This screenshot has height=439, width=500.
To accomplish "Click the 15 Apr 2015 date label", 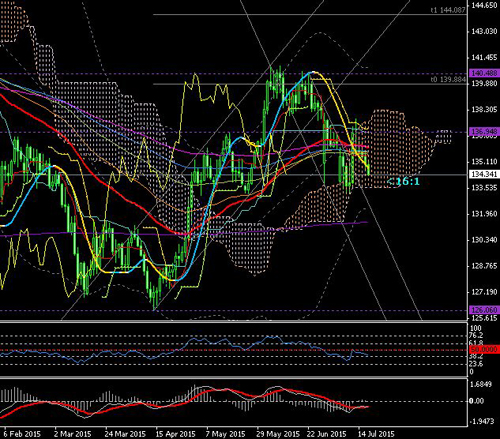I will (x=175, y=434).
